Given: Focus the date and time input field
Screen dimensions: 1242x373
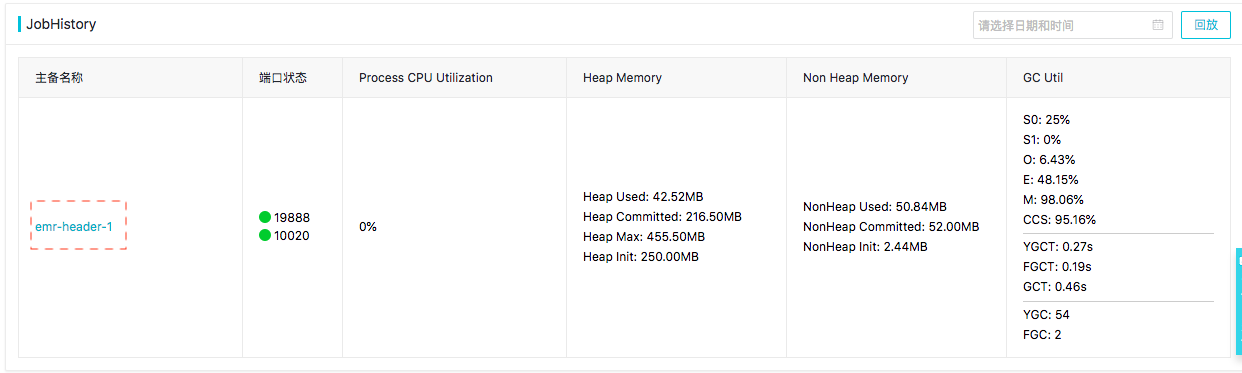Looking at the screenshot, I should click(1072, 25).
